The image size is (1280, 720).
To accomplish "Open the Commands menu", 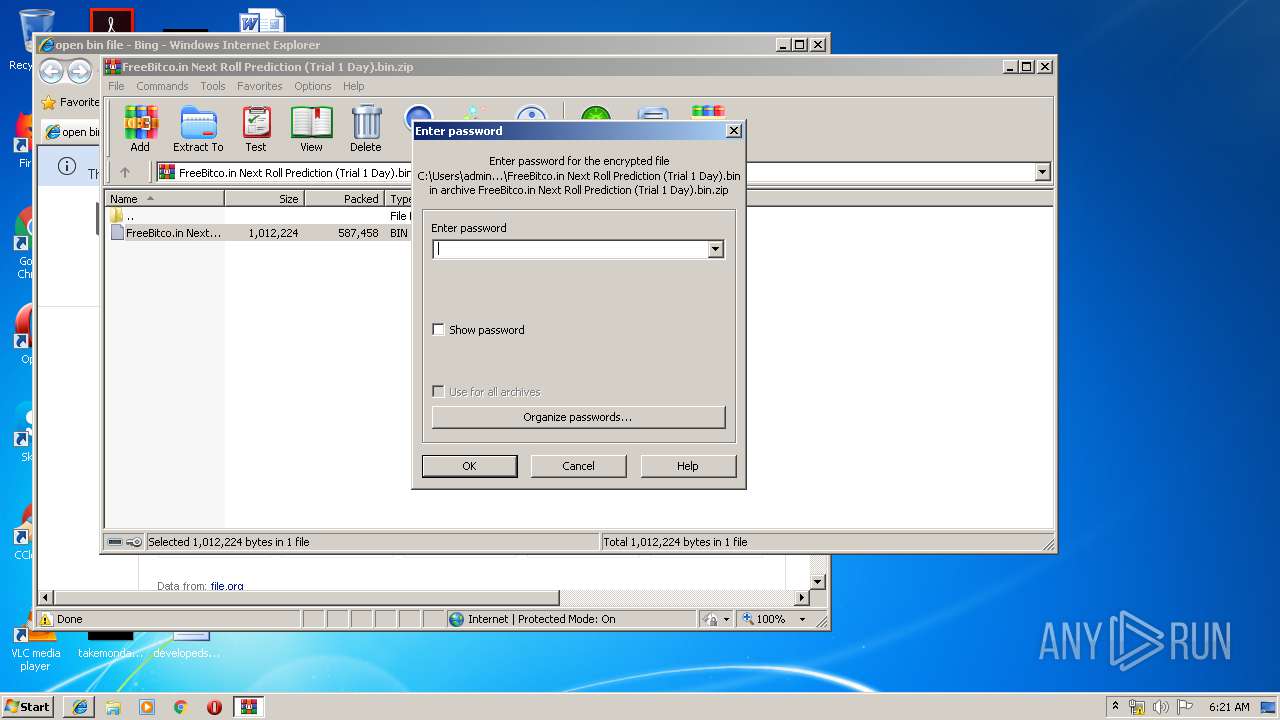I will pyautogui.click(x=162, y=86).
